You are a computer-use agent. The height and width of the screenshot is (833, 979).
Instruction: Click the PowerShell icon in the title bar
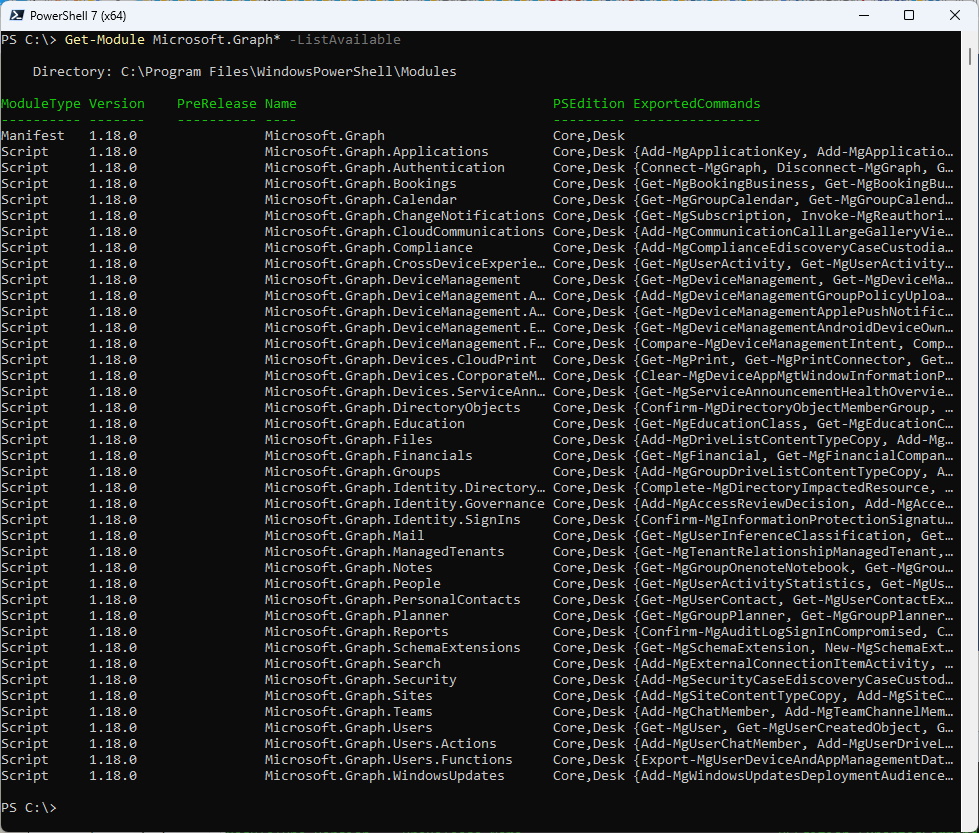click(x=17, y=15)
